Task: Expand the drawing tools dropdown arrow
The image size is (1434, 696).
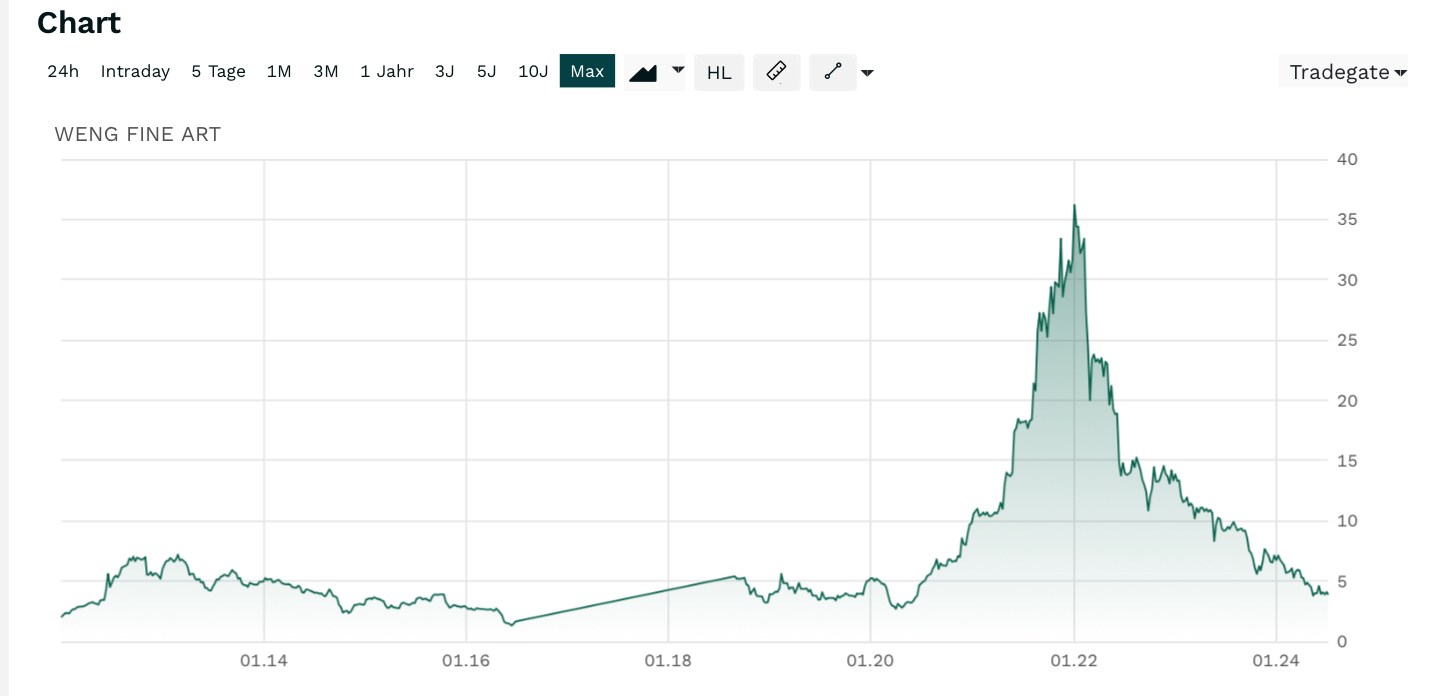Action: tap(867, 73)
